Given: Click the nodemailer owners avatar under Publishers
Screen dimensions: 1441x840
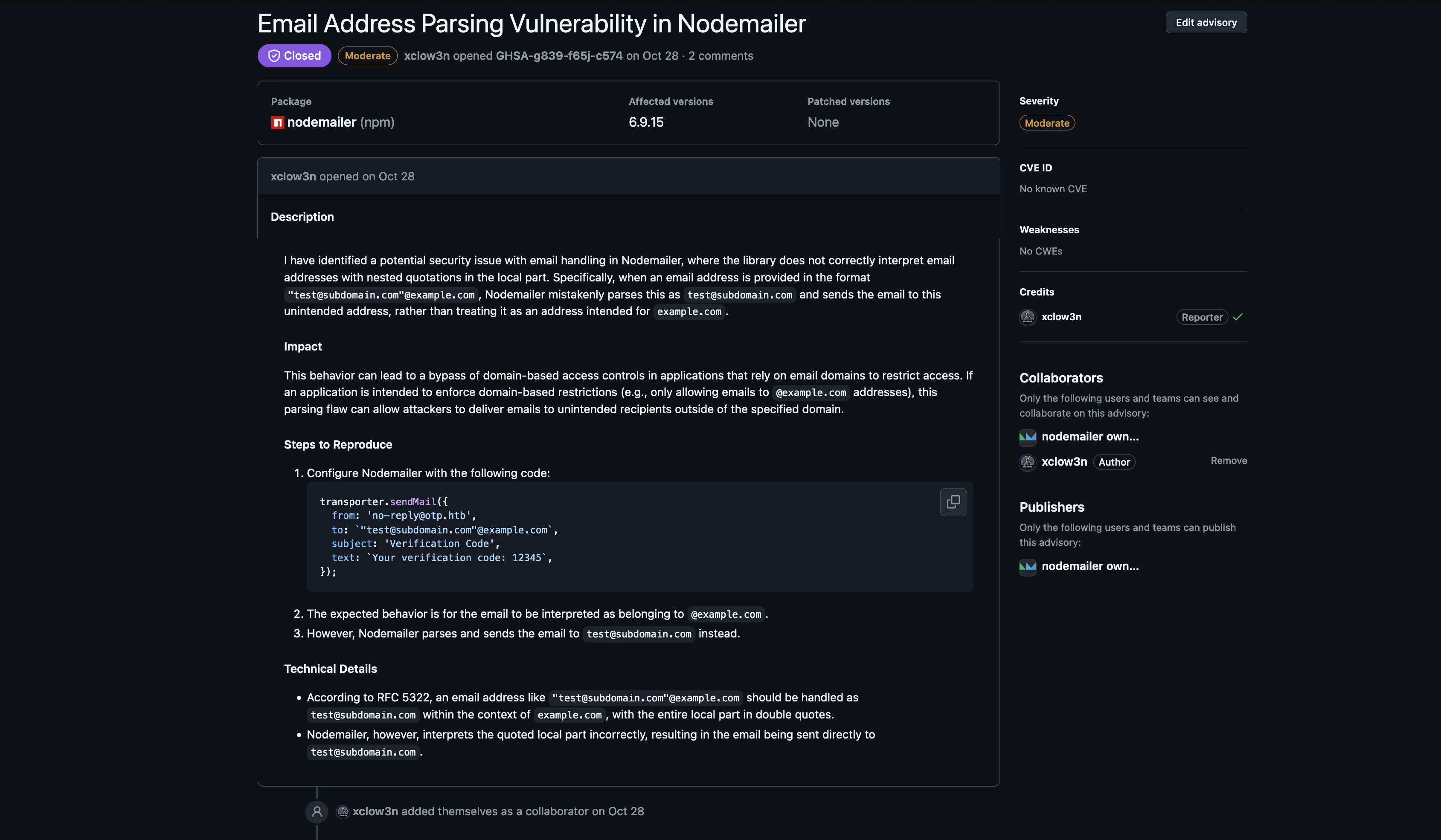Looking at the screenshot, I should pyautogui.click(x=1028, y=567).
